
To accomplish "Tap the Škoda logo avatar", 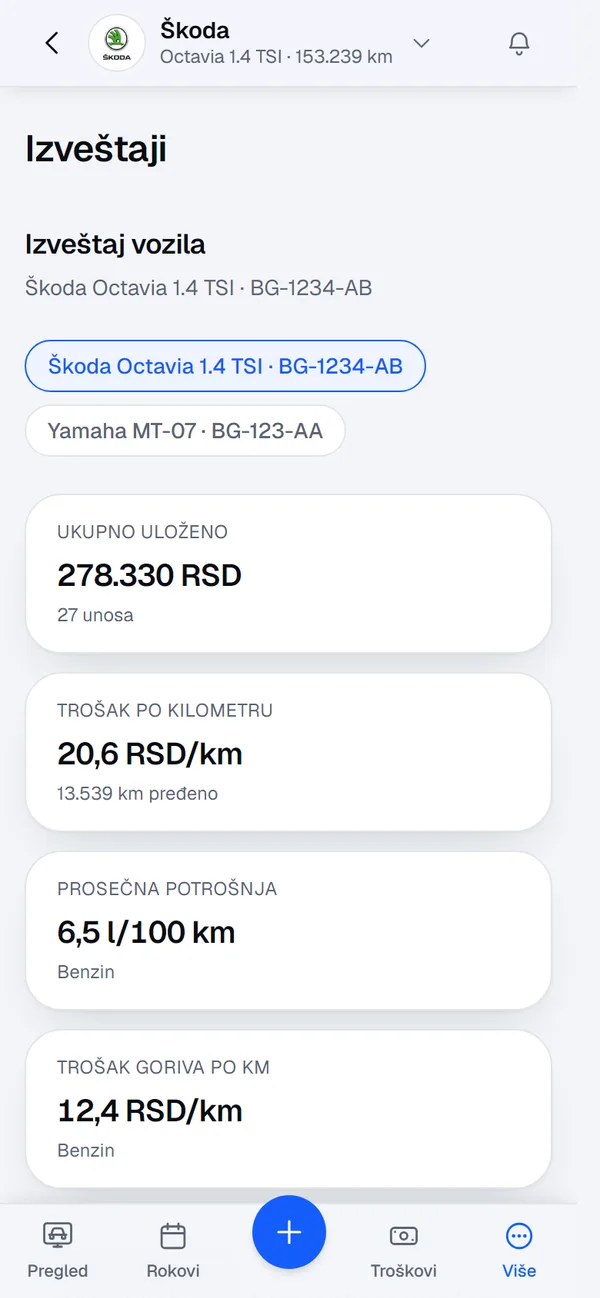I will coord(116,43).
